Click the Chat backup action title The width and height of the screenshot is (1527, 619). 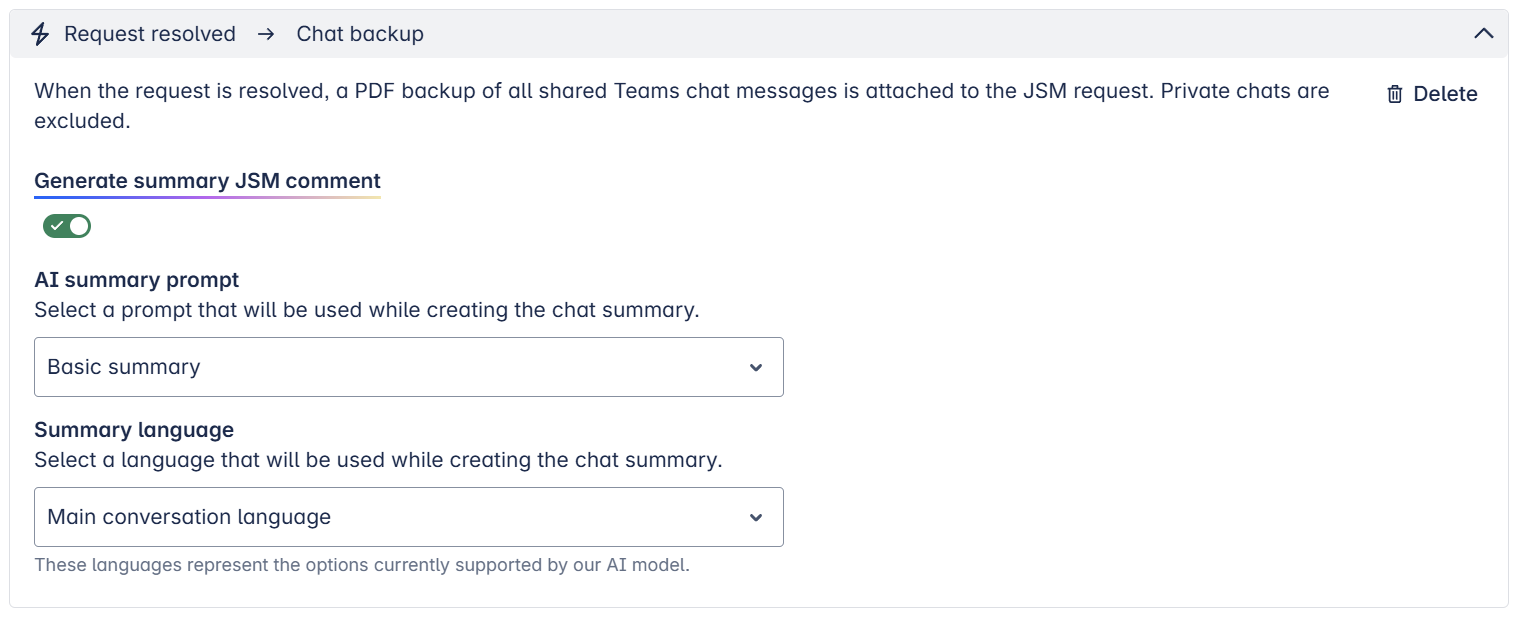pyautogui.click(x=360, y=34)
